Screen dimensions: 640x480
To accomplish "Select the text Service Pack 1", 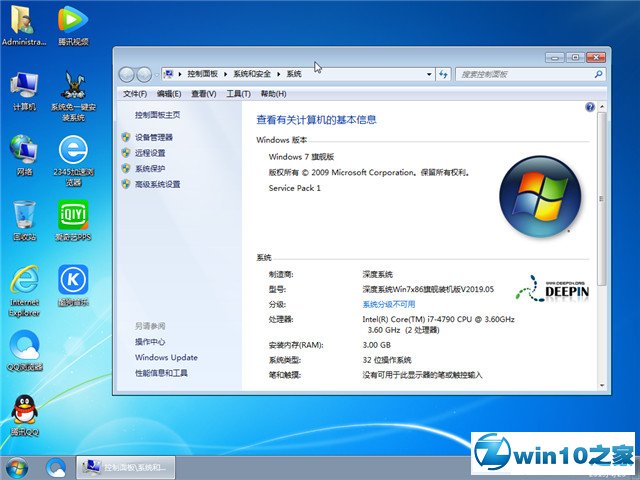I will point(295,188).
